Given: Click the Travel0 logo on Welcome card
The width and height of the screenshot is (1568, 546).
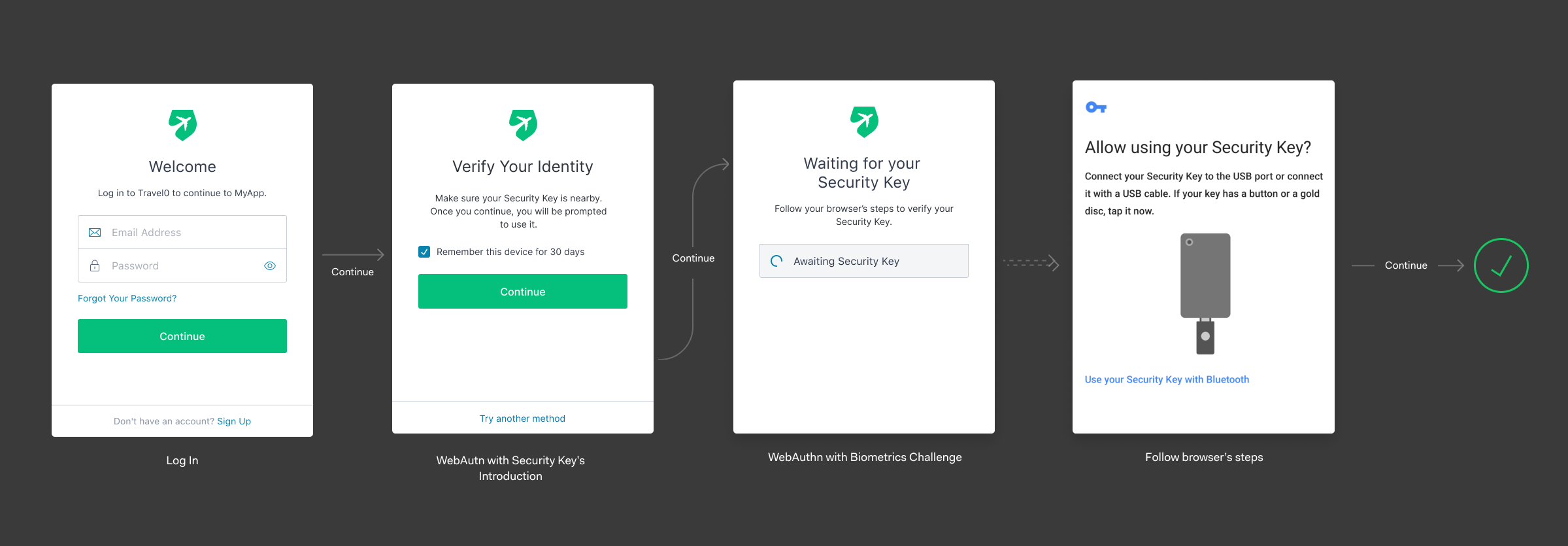Looking at the screenshot, I should [x=182, y=125].
